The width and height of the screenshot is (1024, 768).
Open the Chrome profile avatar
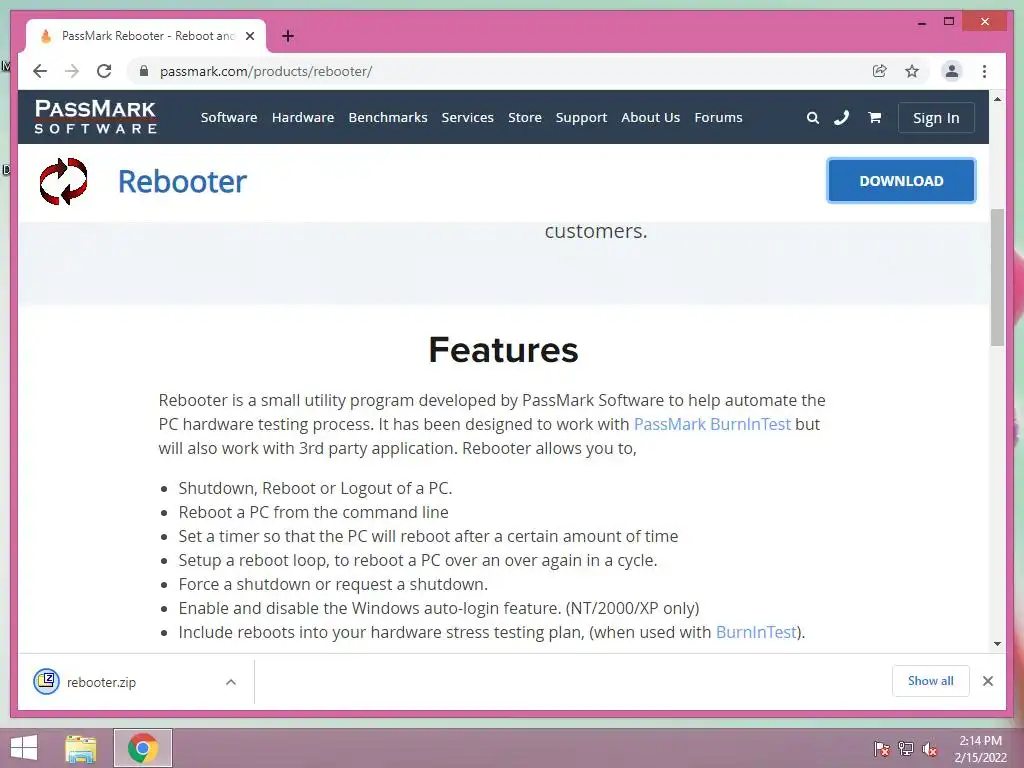tap(952, 71)
